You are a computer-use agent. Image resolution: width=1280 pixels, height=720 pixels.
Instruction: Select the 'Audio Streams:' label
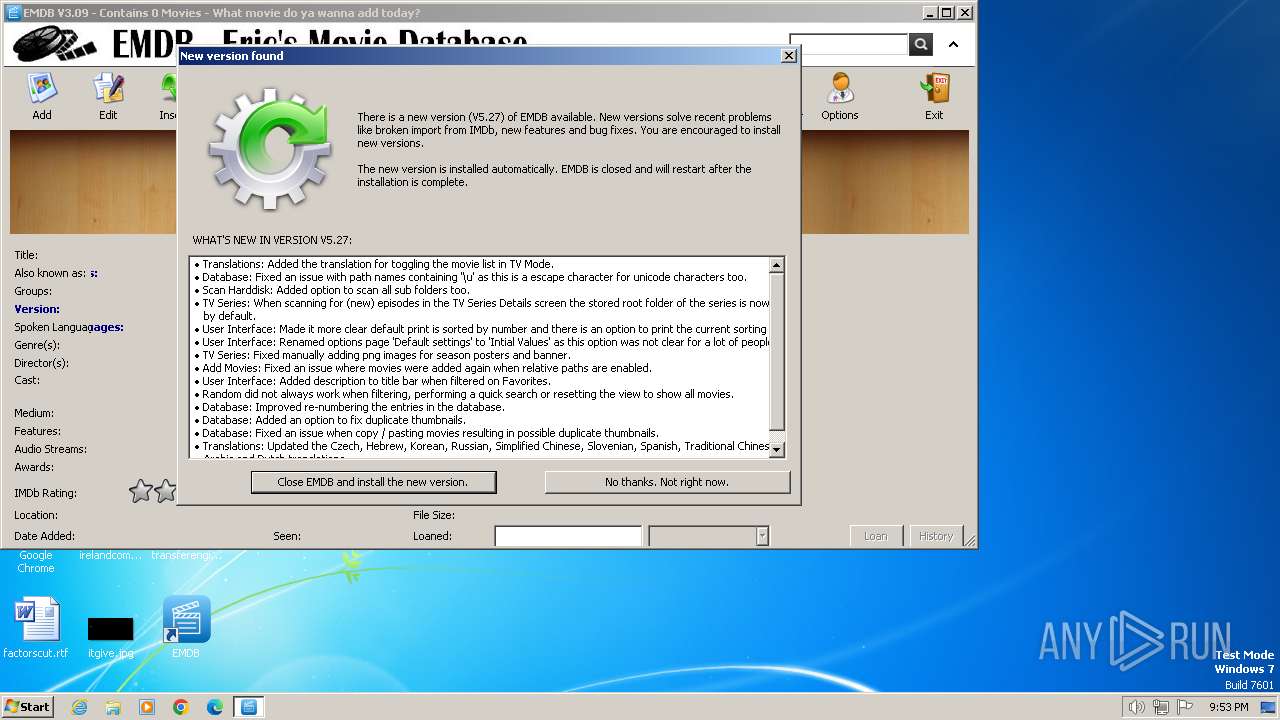coord(50,449)
